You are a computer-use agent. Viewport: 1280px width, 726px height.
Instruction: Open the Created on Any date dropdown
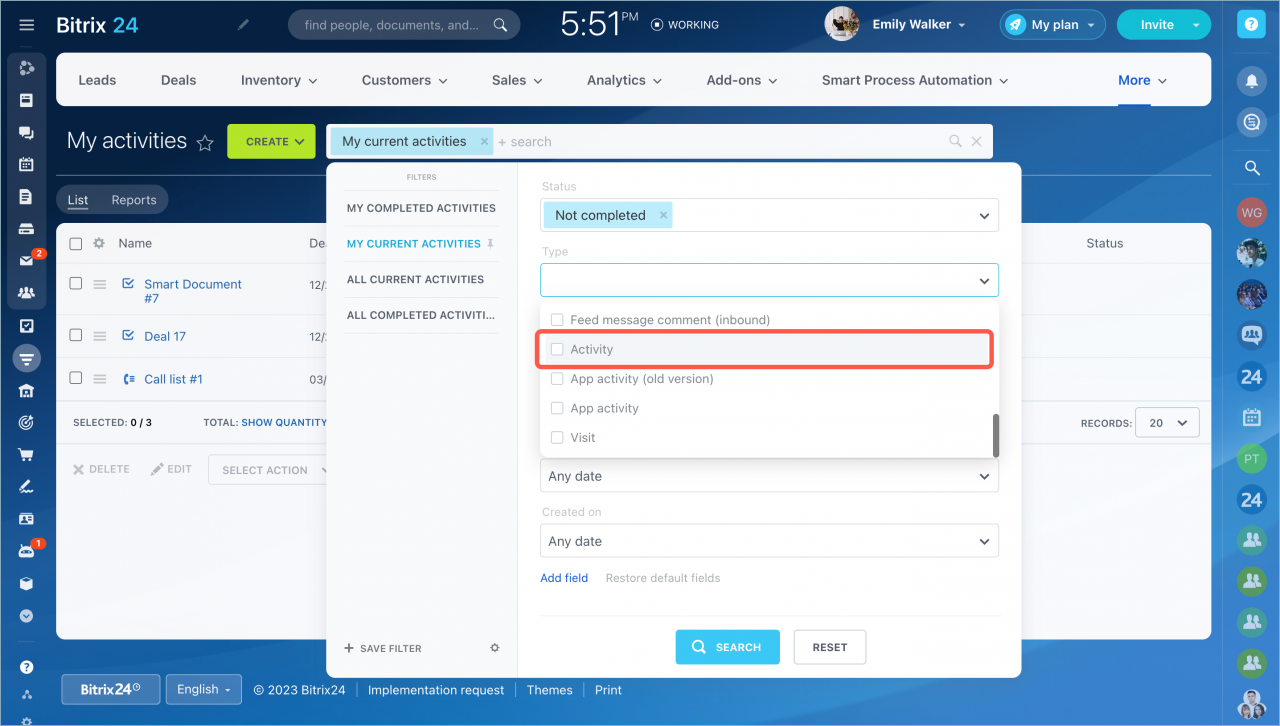click(x=769, y=541)
